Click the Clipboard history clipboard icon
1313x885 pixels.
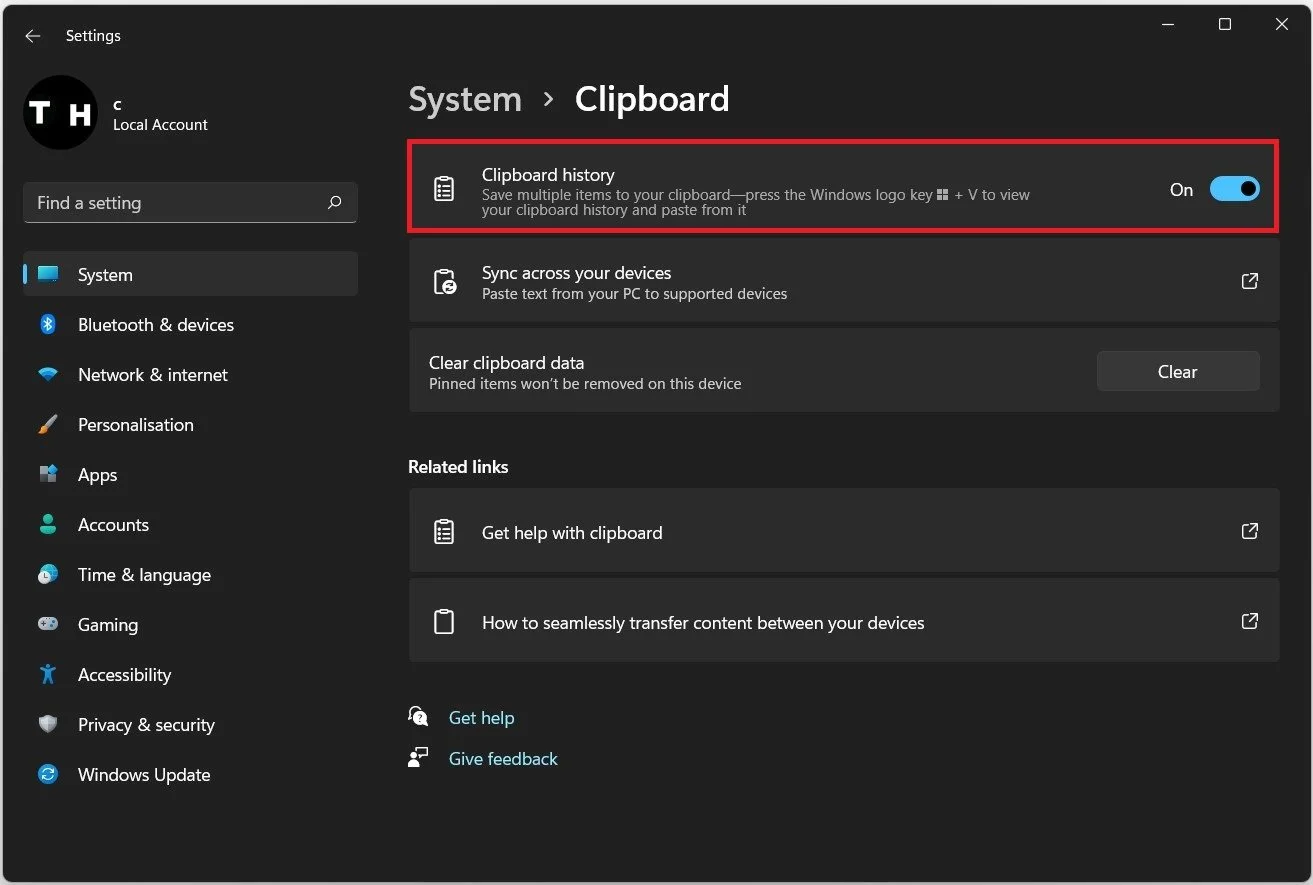(444, 188)
